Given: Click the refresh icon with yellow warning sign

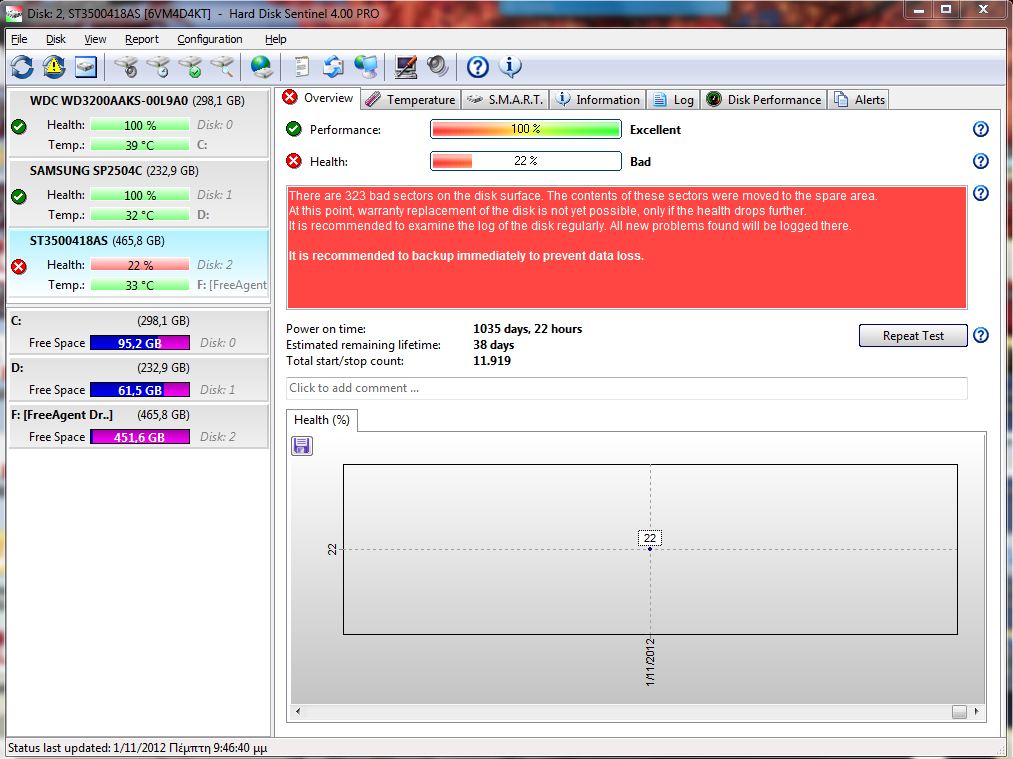Looking at the screenshot, I should 54,67.
